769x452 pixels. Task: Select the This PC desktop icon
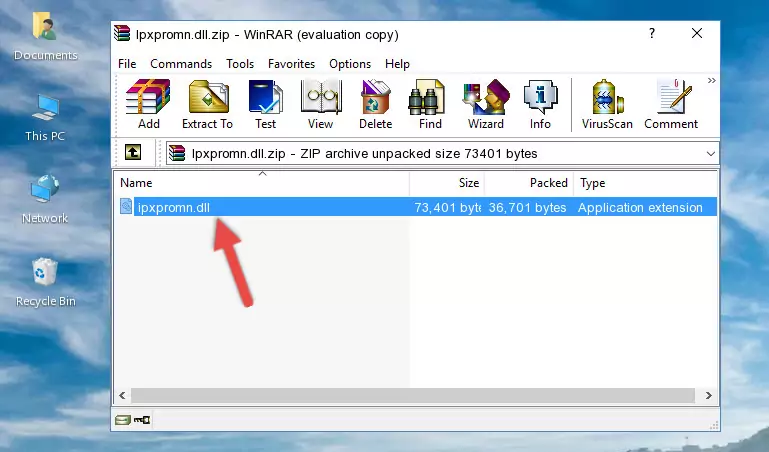point(45,118)
